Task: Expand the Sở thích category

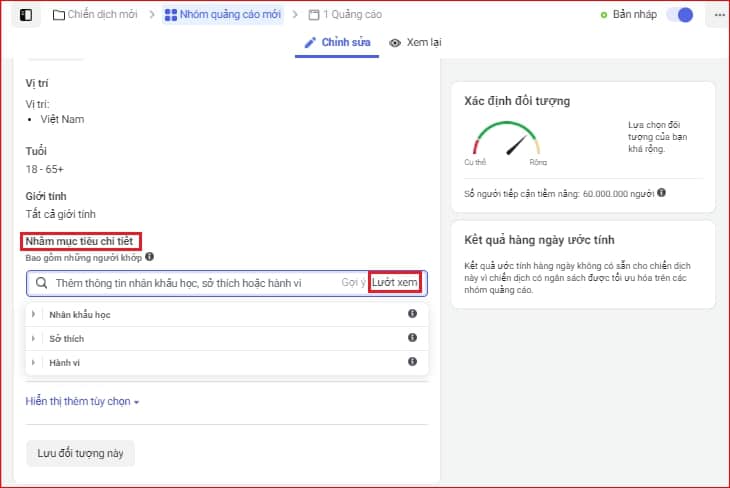Action: point(34,338)
